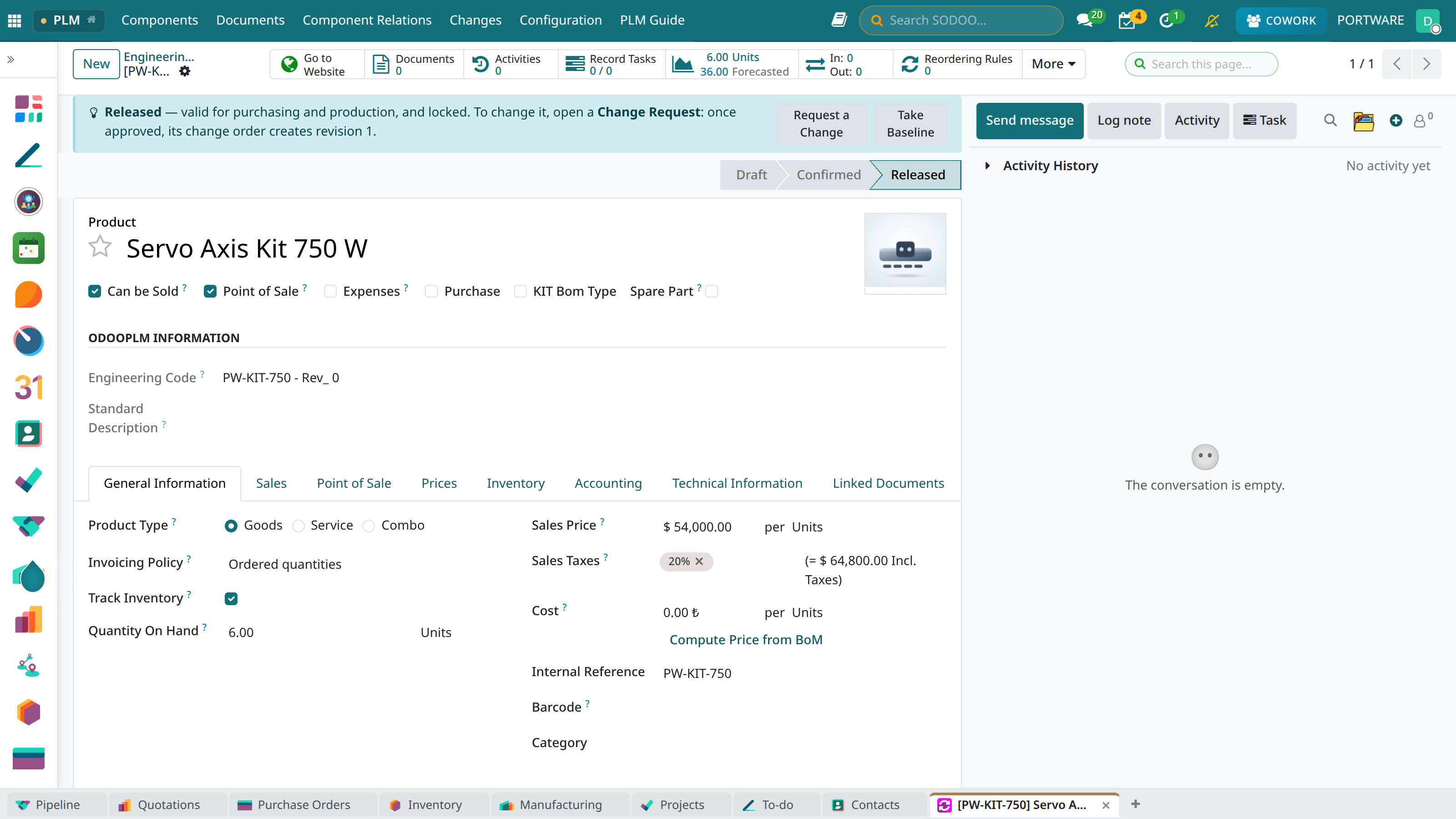The image size is (1456, 819).
Task: Open the Component Relations menu
Action: (x=367, y=20)
